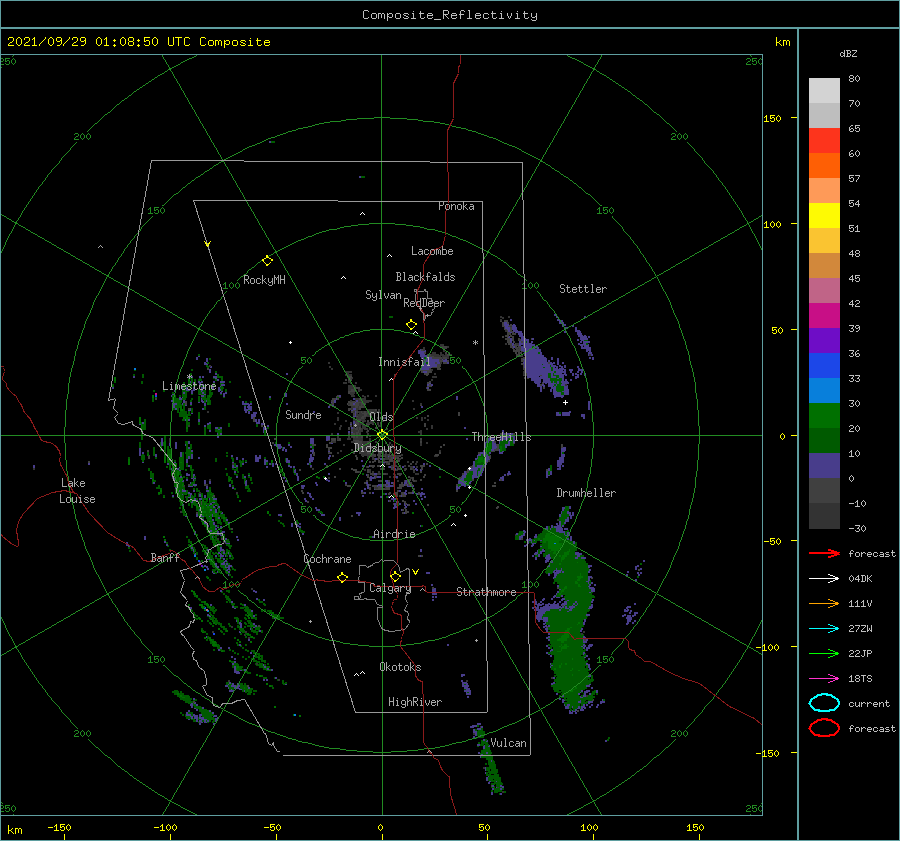The height and width of the screenshot is (841, 900).
Task: Click the RedDeer city label
Action: point(424,303)
